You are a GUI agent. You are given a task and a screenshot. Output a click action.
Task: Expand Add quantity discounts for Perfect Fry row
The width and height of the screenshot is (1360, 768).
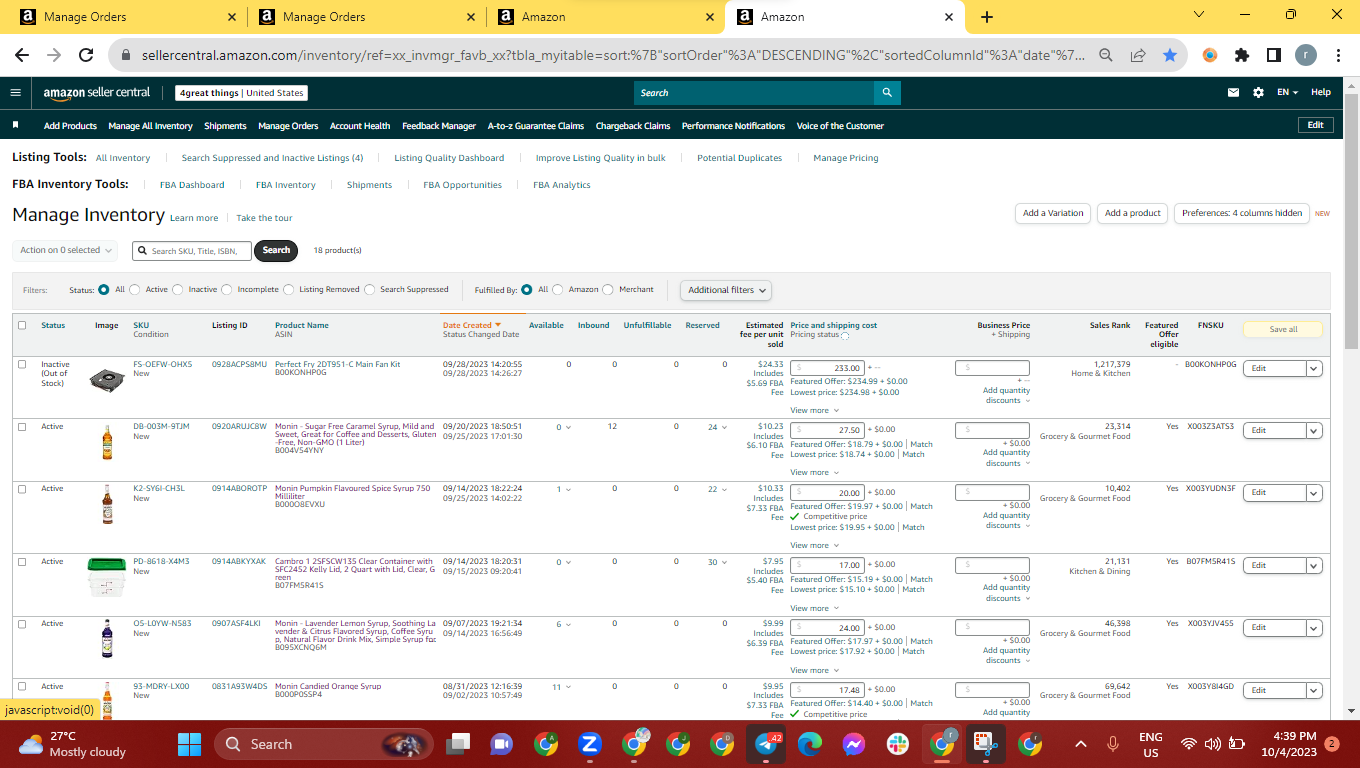click(x=1005, y=396)
